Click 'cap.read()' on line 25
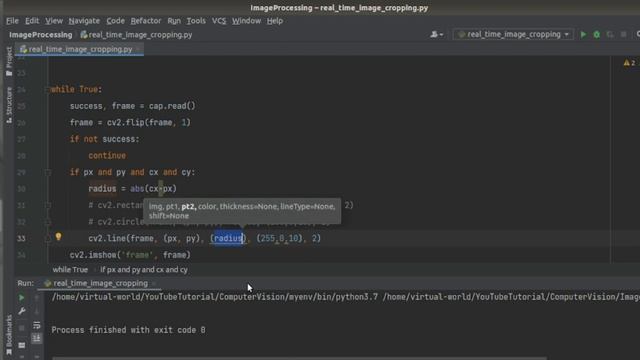This screenshot has width=640, height=360. coord(172,106)
